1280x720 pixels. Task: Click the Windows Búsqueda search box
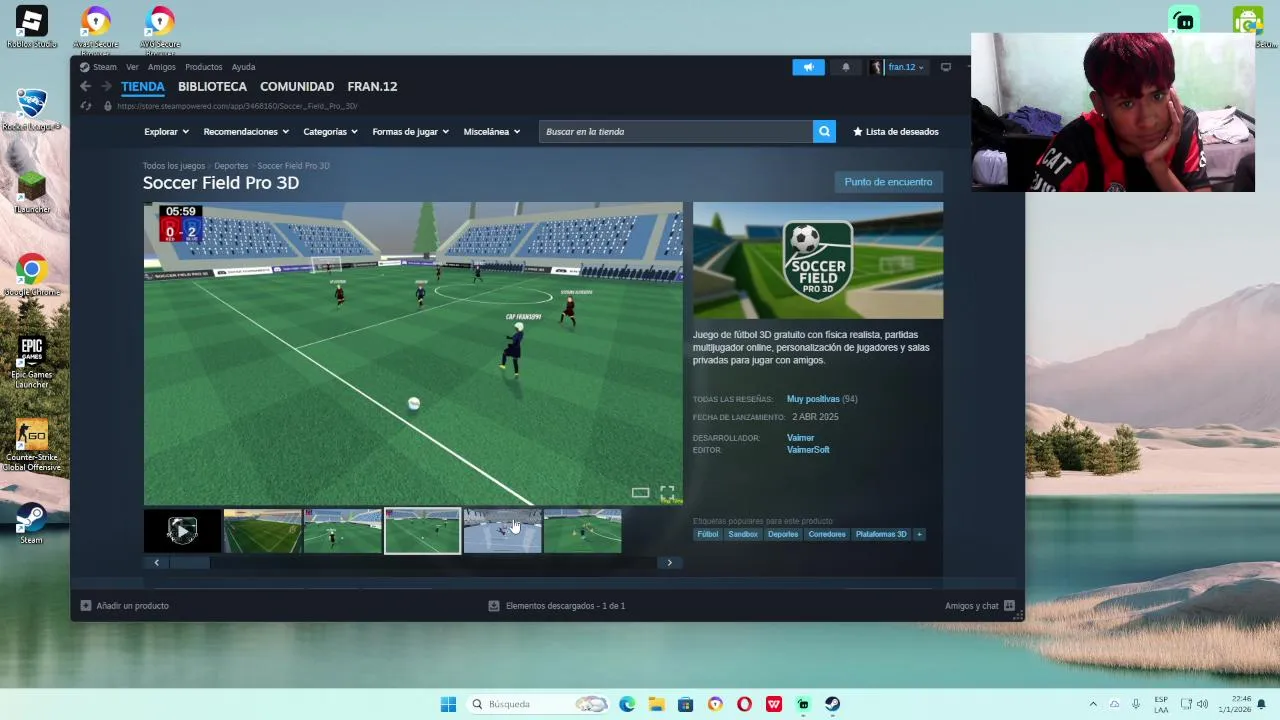click(538, 704)
